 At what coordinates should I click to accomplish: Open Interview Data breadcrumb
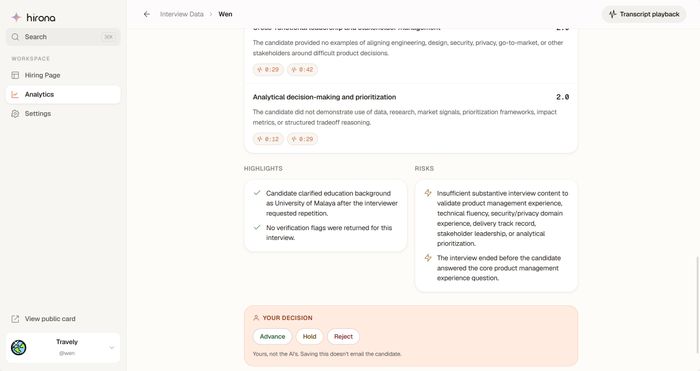[x=182, y=14]
